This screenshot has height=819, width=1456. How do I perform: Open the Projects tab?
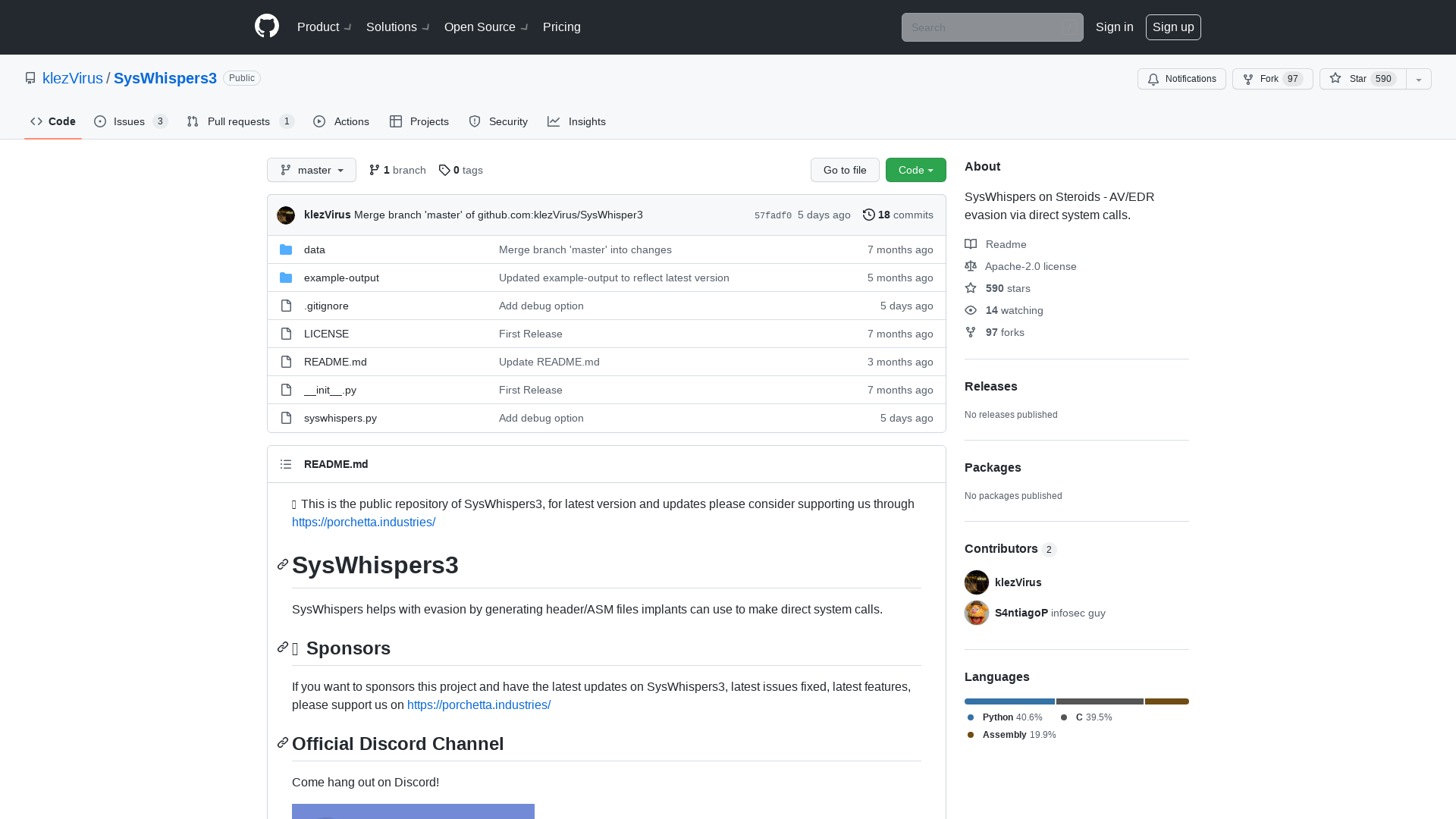coord(419,121)
